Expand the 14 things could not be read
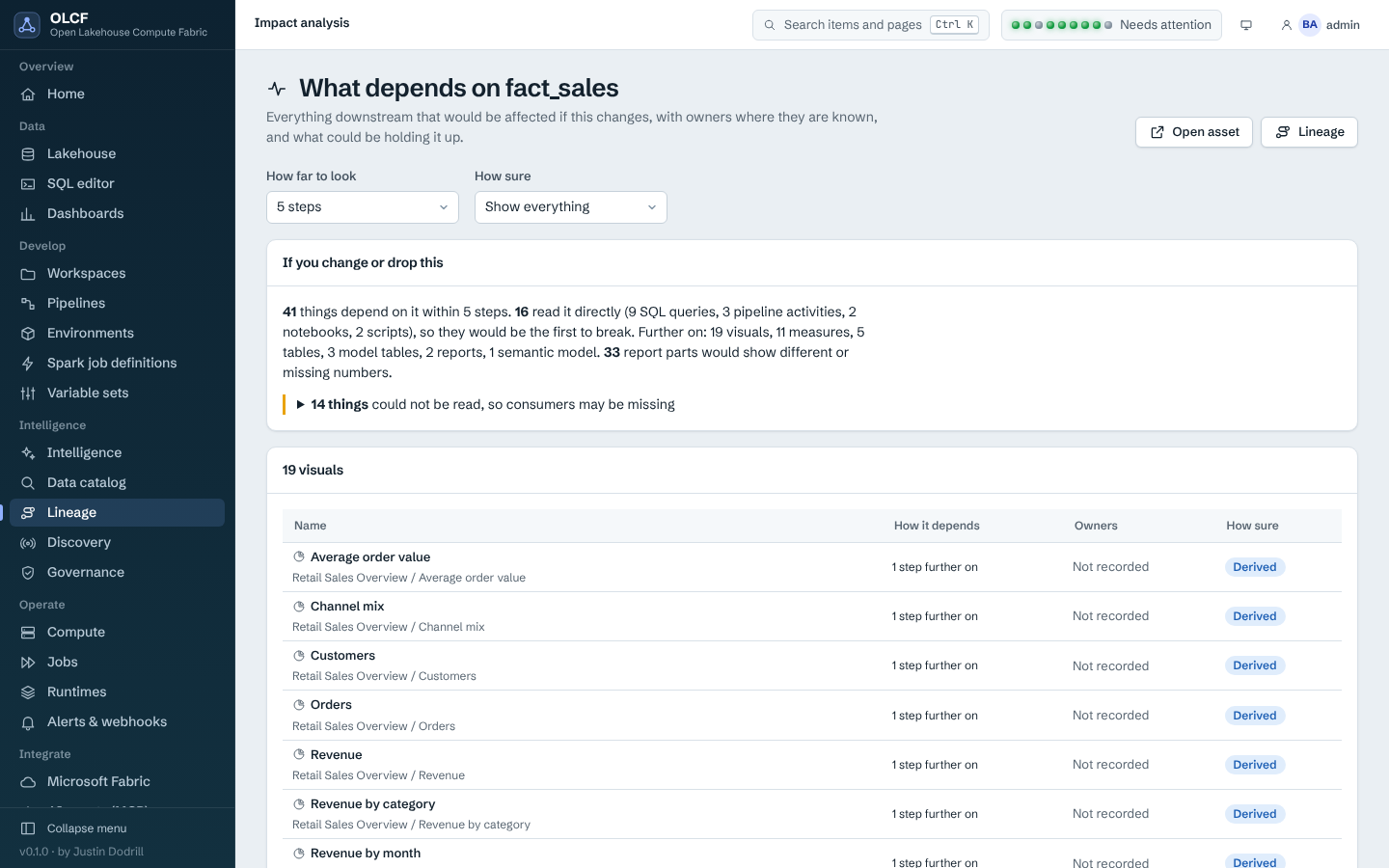1389x868 pixels. click(x=486, y=404)
